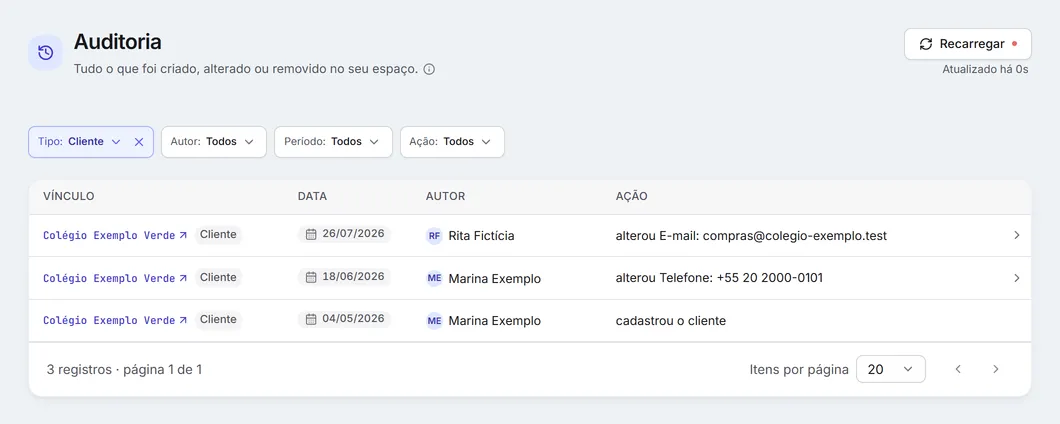The height and width of the screenshot is (424, 1060).
Task: Click the text alterou Telefone: +55 20 2000-0101
Action: pos(719,278)
